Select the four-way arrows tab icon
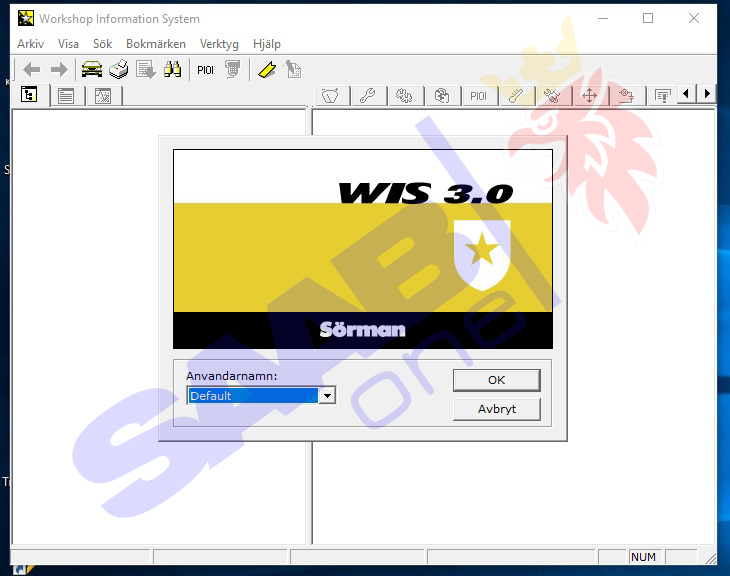 tap(589, 96)
